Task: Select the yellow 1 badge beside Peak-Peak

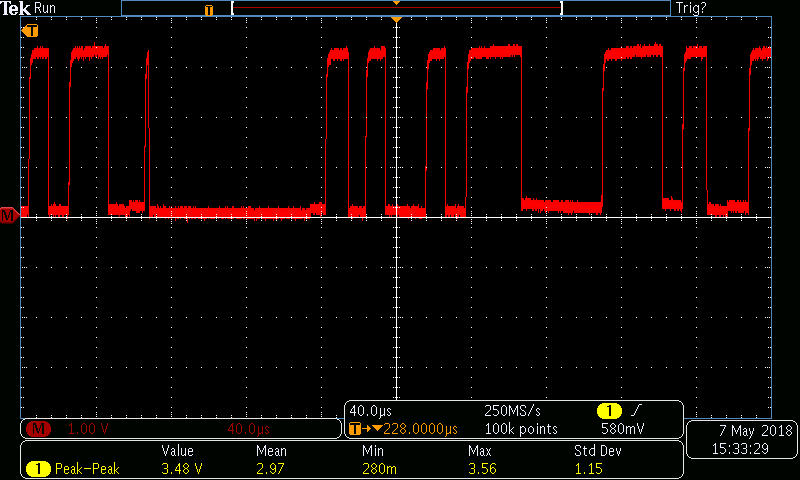Action: click(x=38, y=469)
